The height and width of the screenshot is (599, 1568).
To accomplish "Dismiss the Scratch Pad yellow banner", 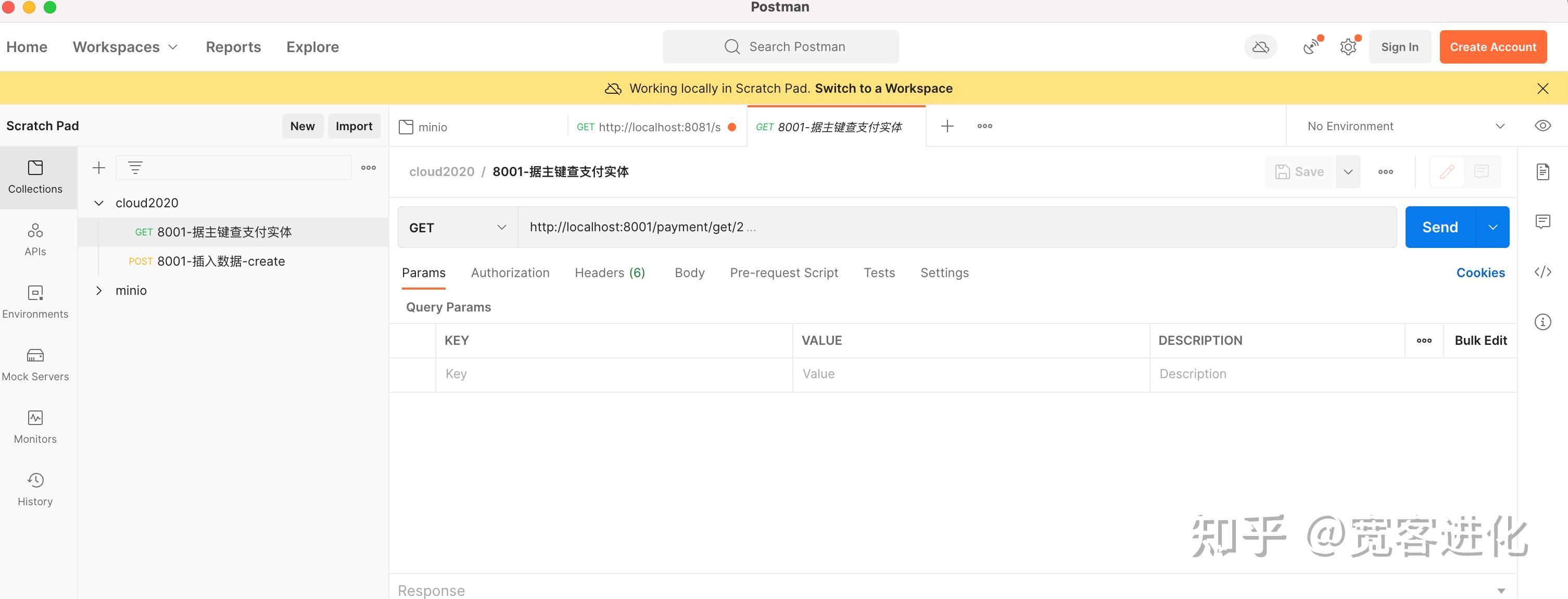I will 1542,88.
